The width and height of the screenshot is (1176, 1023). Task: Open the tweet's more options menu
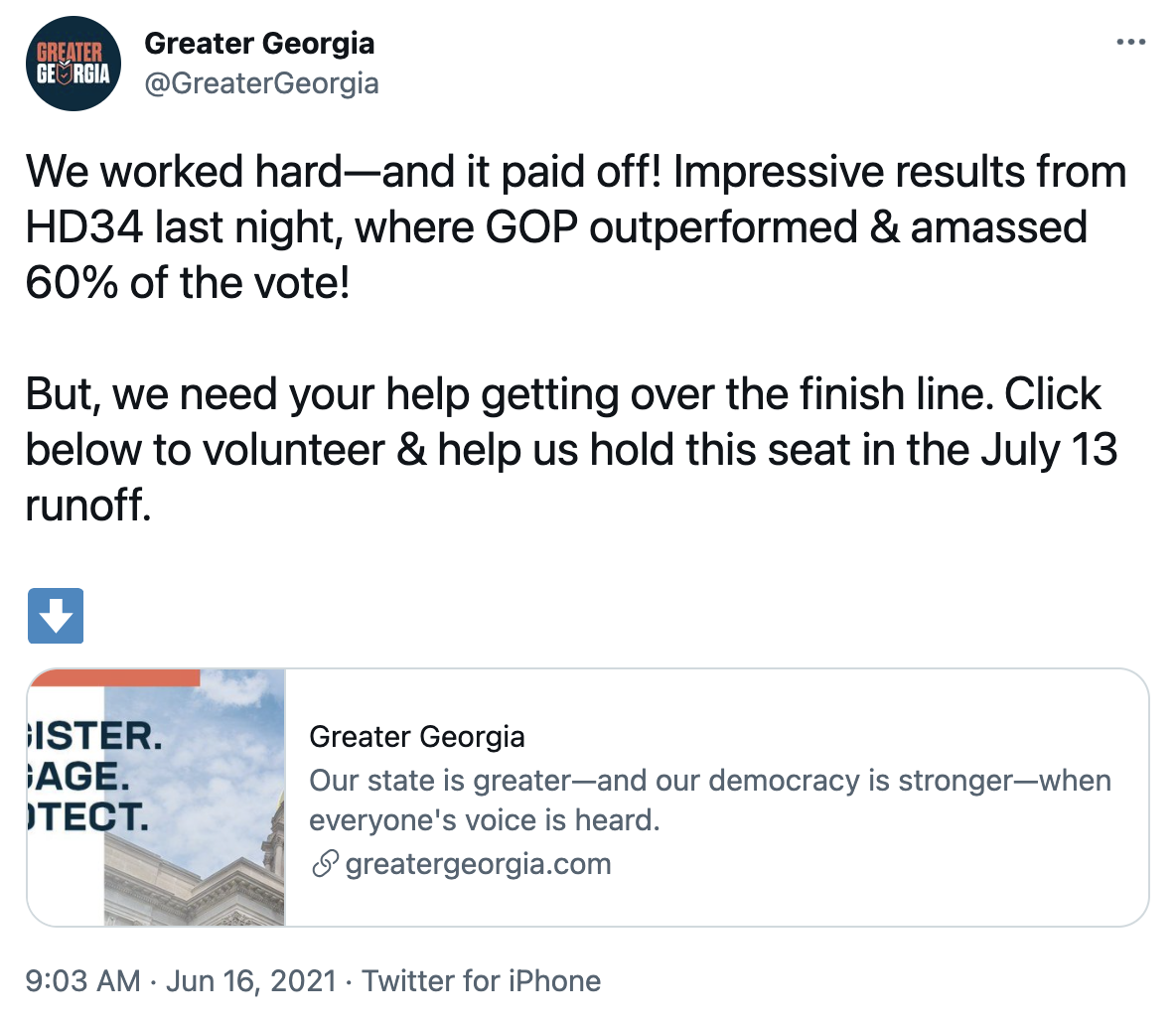(1130, 43)
